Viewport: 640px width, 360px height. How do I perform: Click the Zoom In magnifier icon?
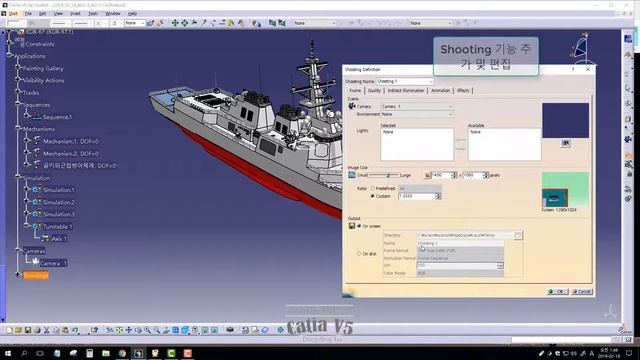pyautogui.click(x=147, y=330)
